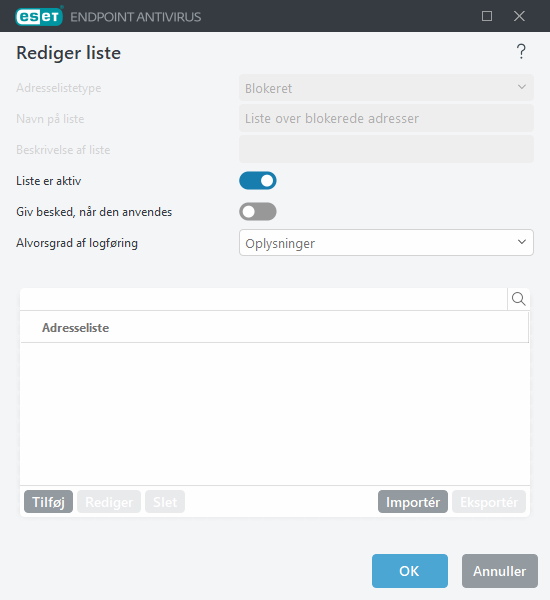Open the Adresselistetype Blokeret dropdown
Viewport: 550px width, 600px height.
tap(386, 88)
